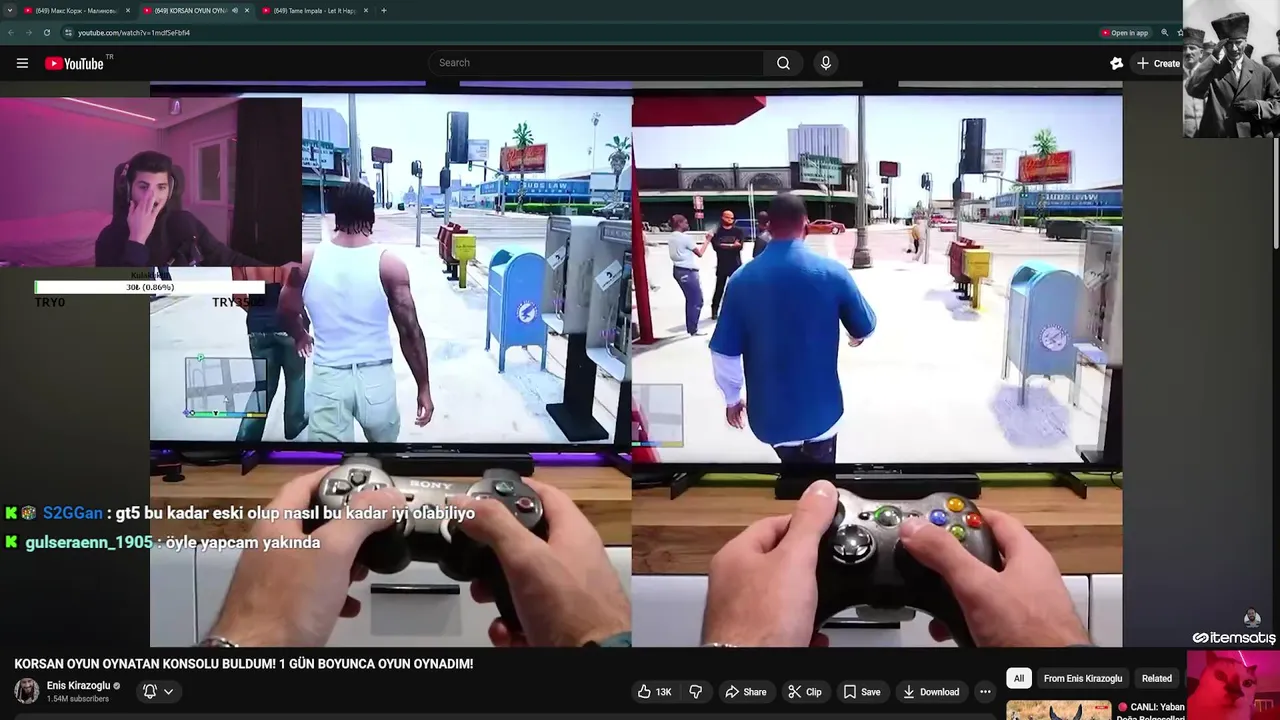Click the Share button
The width and height of the screenshot is (1280, 720).
746,692
